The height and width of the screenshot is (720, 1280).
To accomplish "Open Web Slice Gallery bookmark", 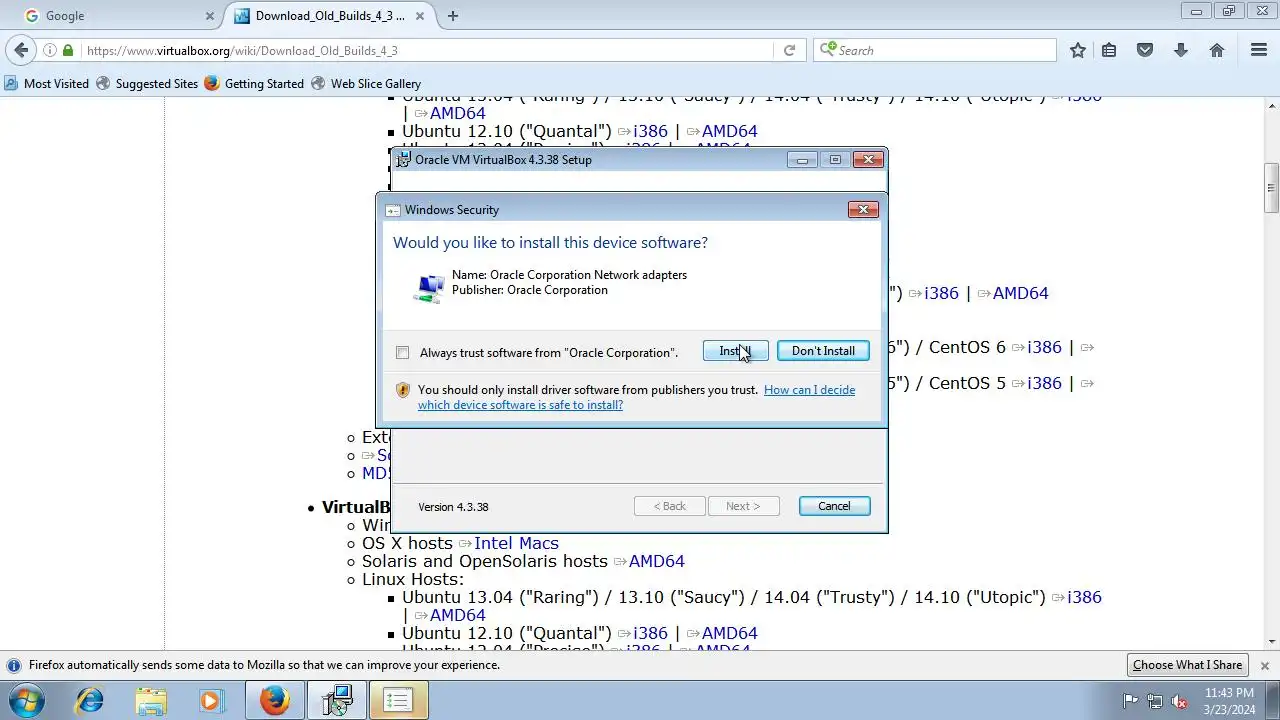I will point(366,84).
